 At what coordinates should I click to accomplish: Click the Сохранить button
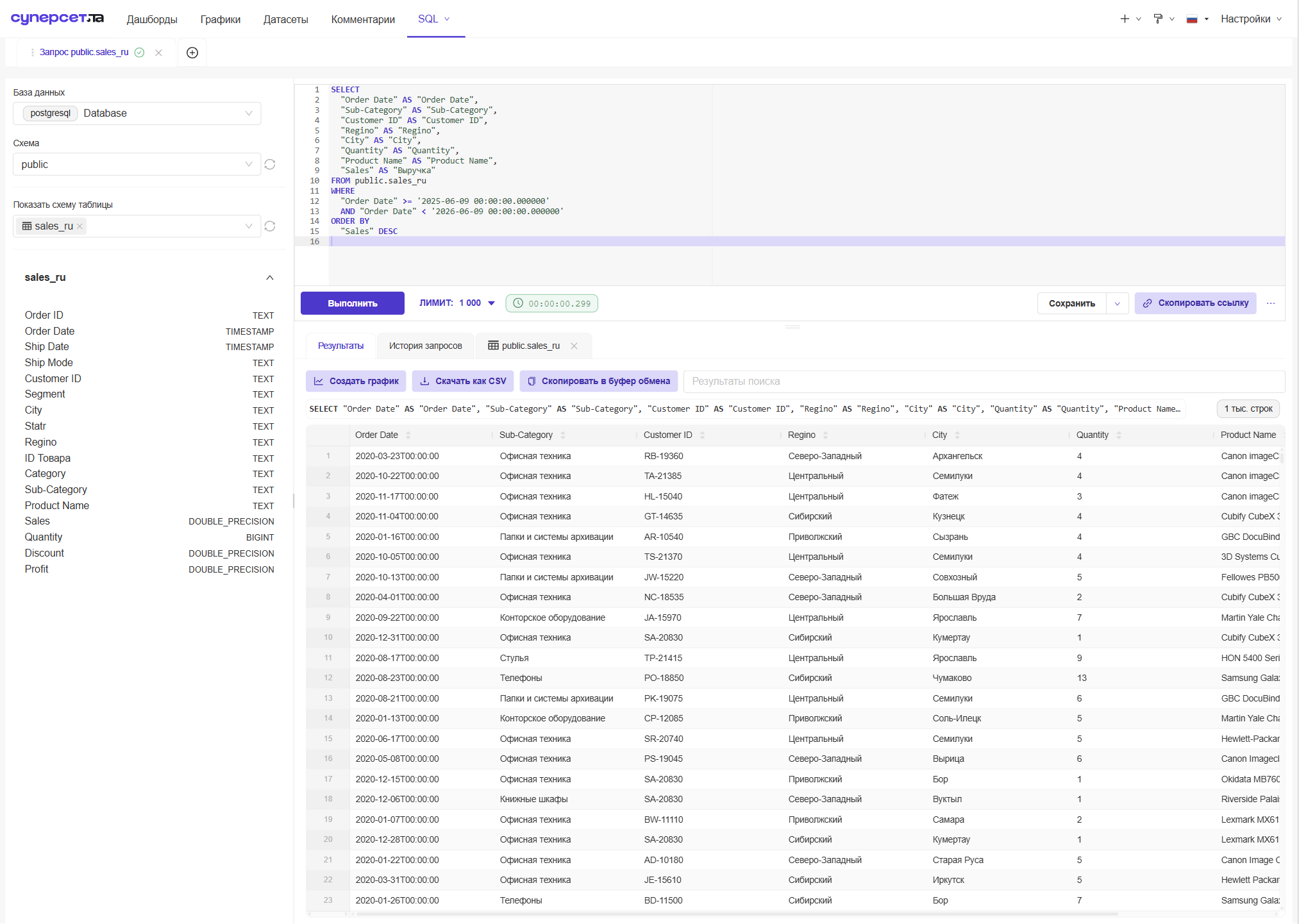pos(1072,303)
